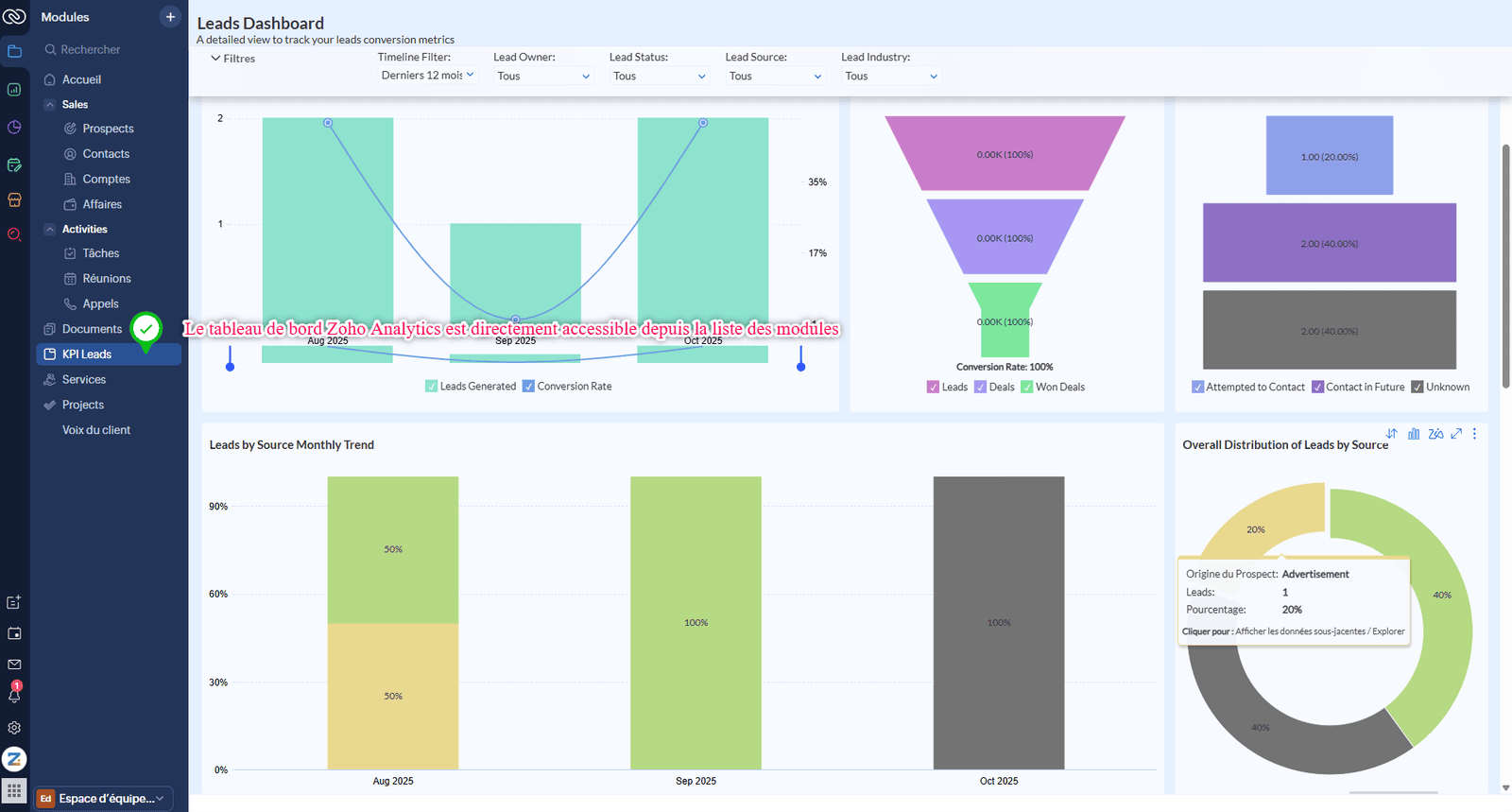Uncheck the Leads Generated legend checkbox

coord(432,387)
